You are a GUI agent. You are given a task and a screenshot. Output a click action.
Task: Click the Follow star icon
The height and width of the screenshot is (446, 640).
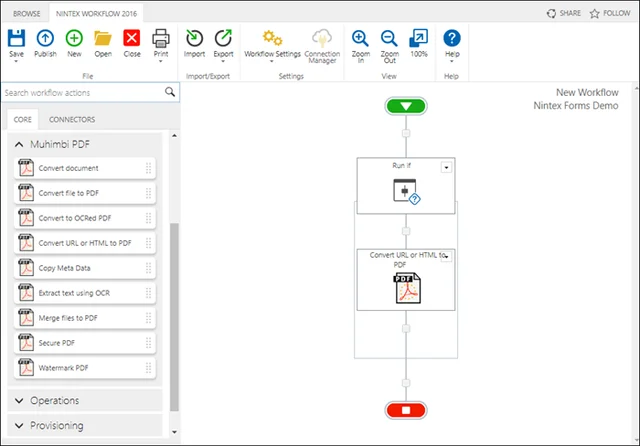pos(594,13)
